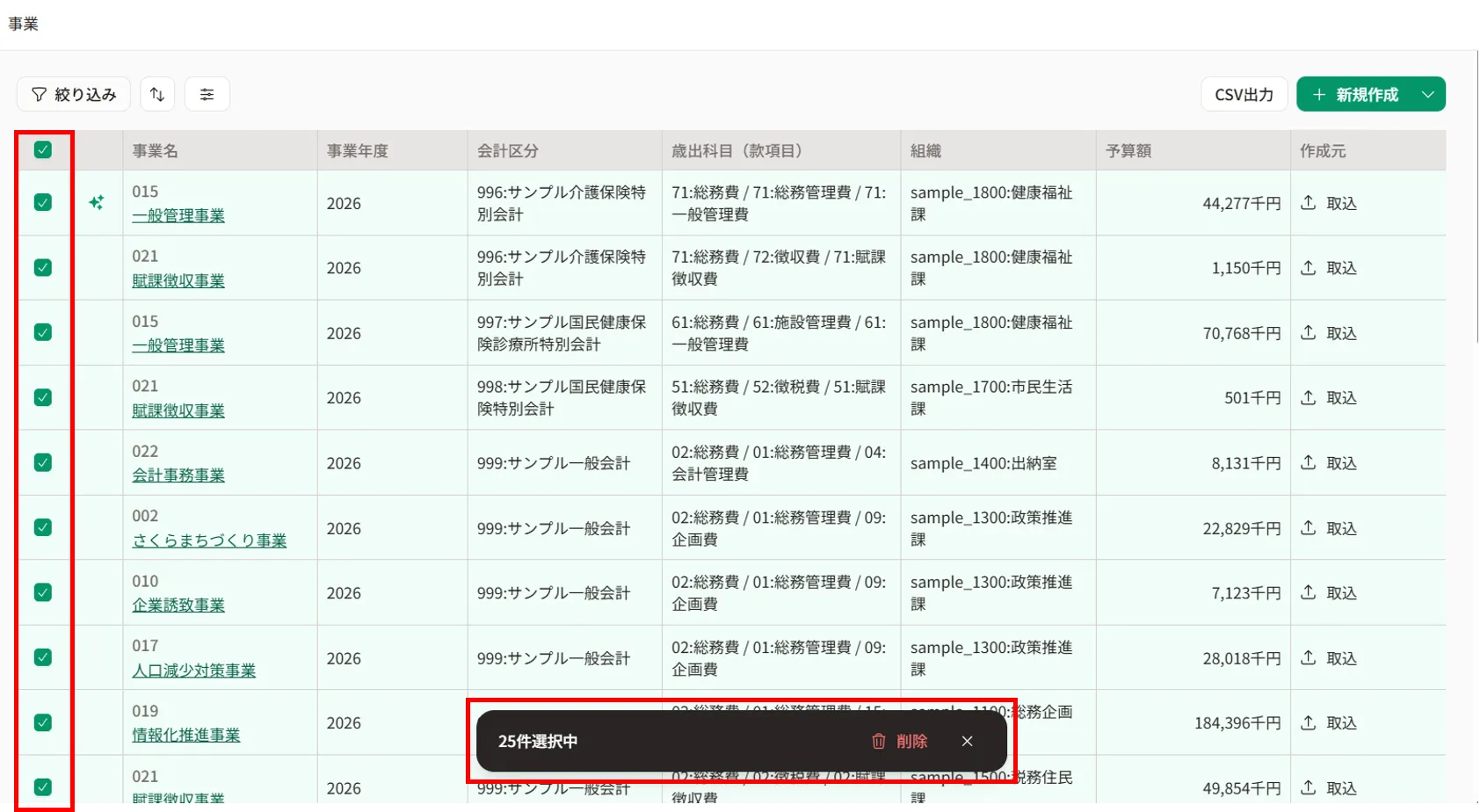Uncheck the 44,277千円 row checkbox
1480x812 pixels.
[42, 203]
